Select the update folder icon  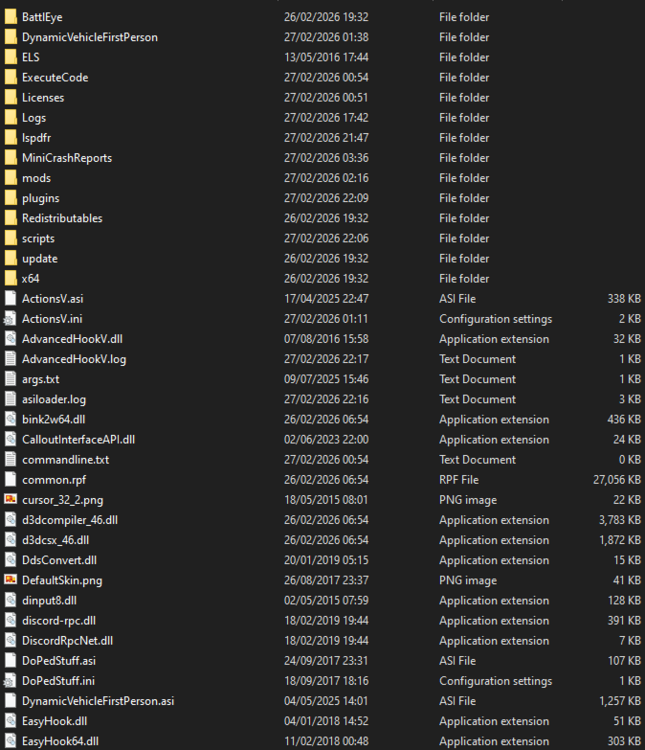point(11,258)
